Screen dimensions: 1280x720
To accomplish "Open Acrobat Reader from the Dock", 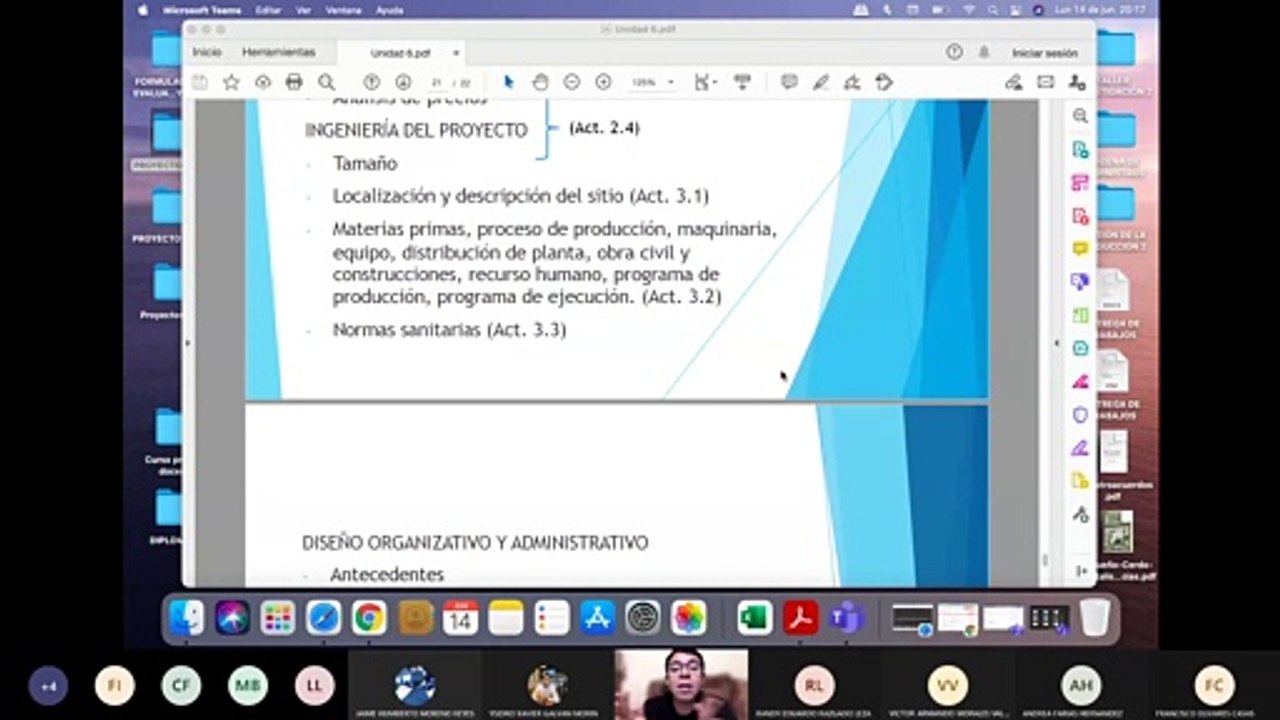I will [801, 618].
